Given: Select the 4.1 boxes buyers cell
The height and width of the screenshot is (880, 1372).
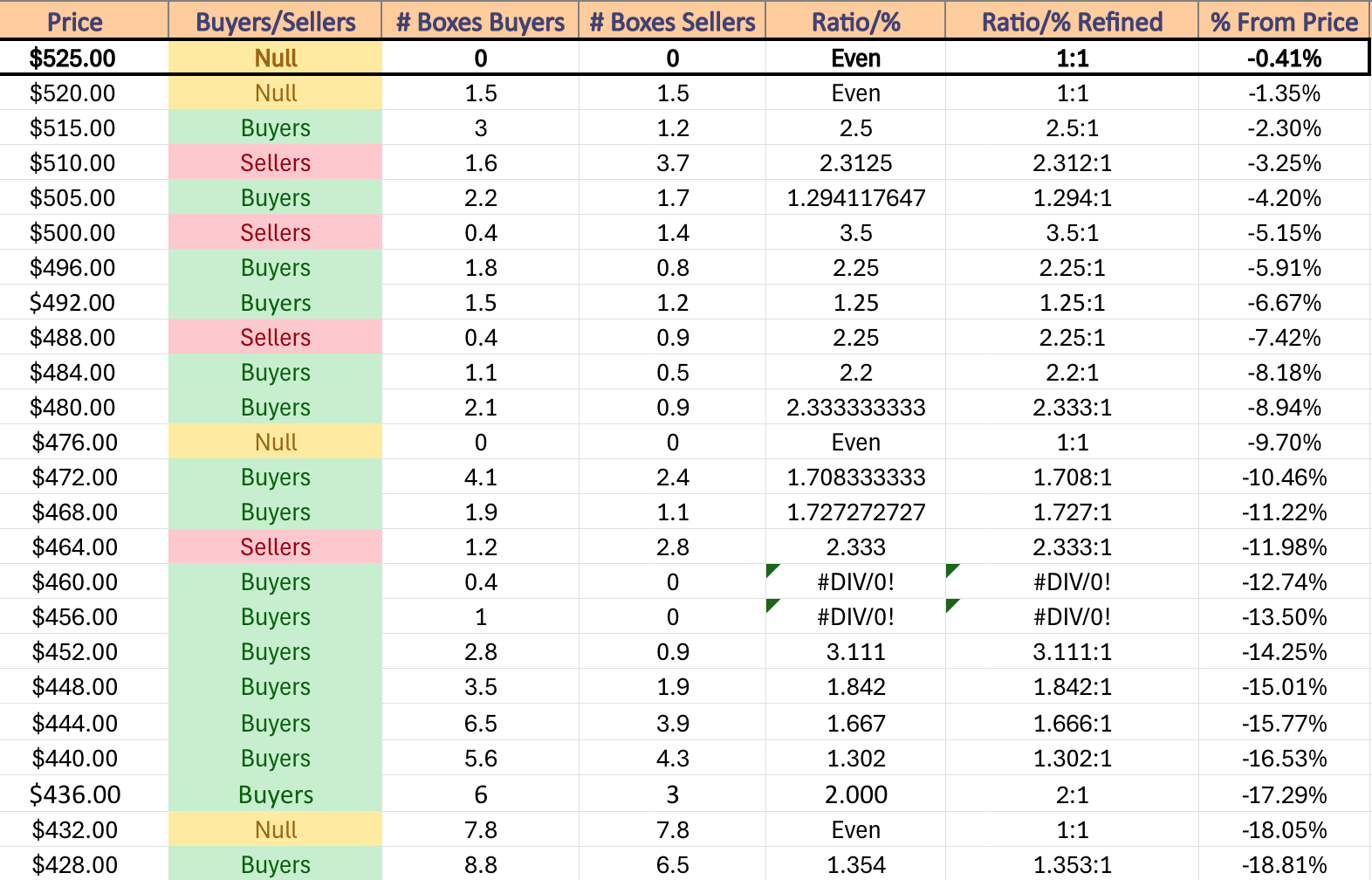Looking at the screenshot, I should click(x=480, y=477).
